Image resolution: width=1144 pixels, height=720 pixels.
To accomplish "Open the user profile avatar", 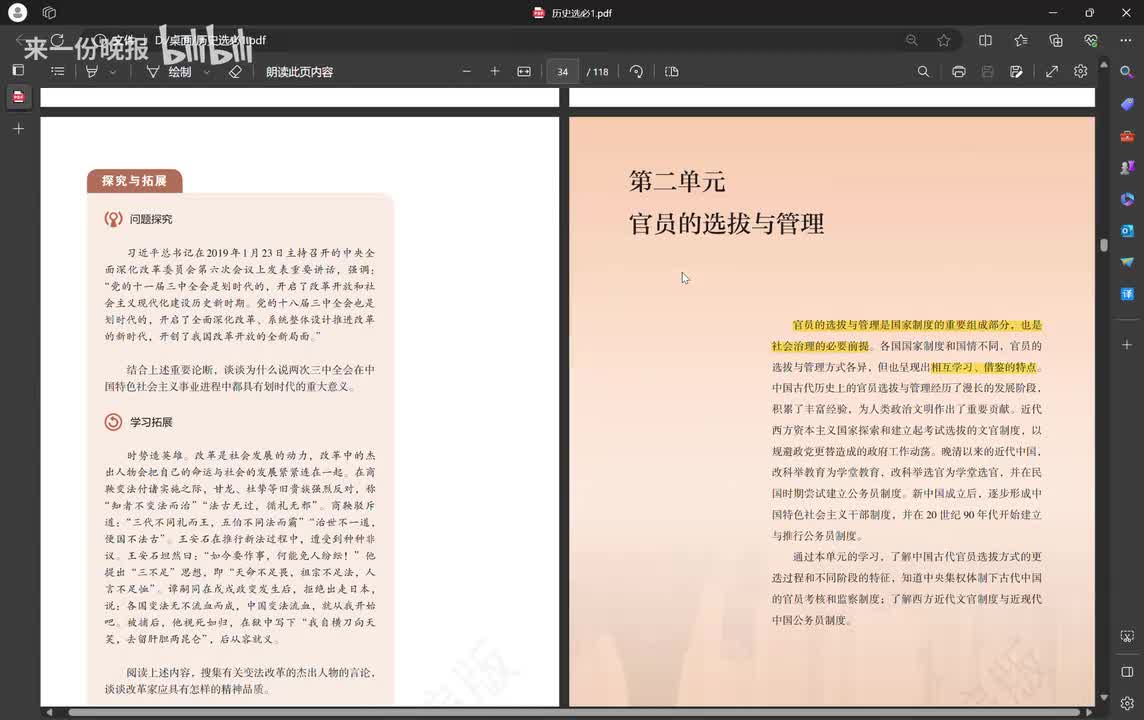I will coord(18,12).
